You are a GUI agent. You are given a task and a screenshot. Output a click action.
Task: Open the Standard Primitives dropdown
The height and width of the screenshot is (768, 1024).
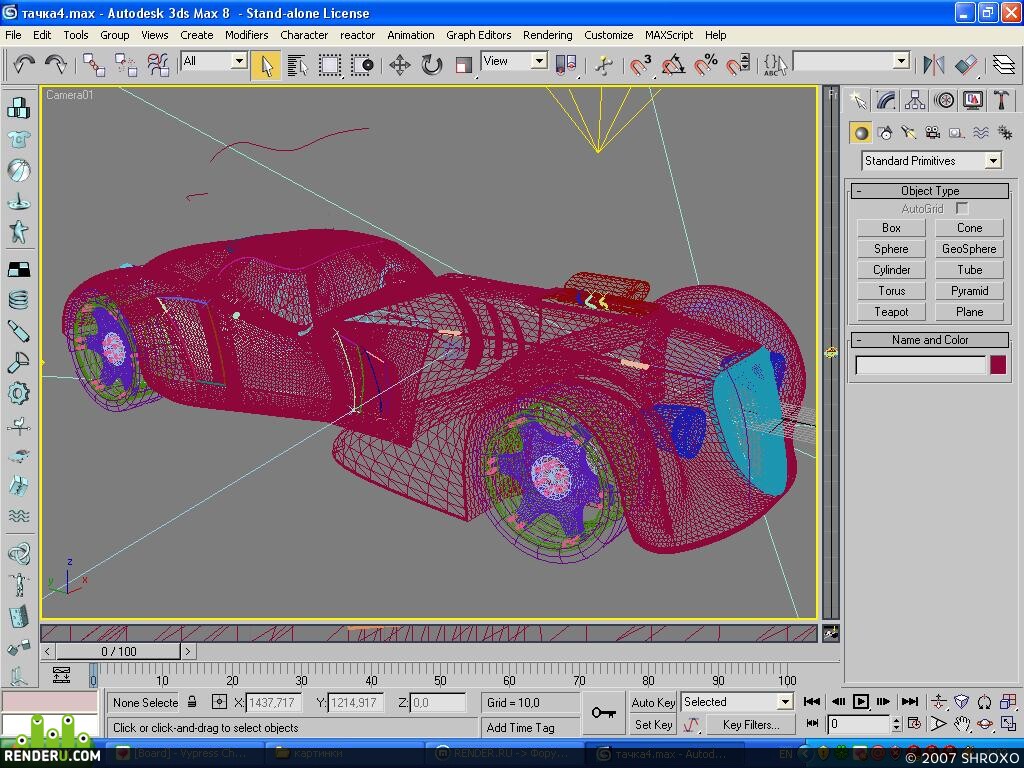click(x=931, y=161)
